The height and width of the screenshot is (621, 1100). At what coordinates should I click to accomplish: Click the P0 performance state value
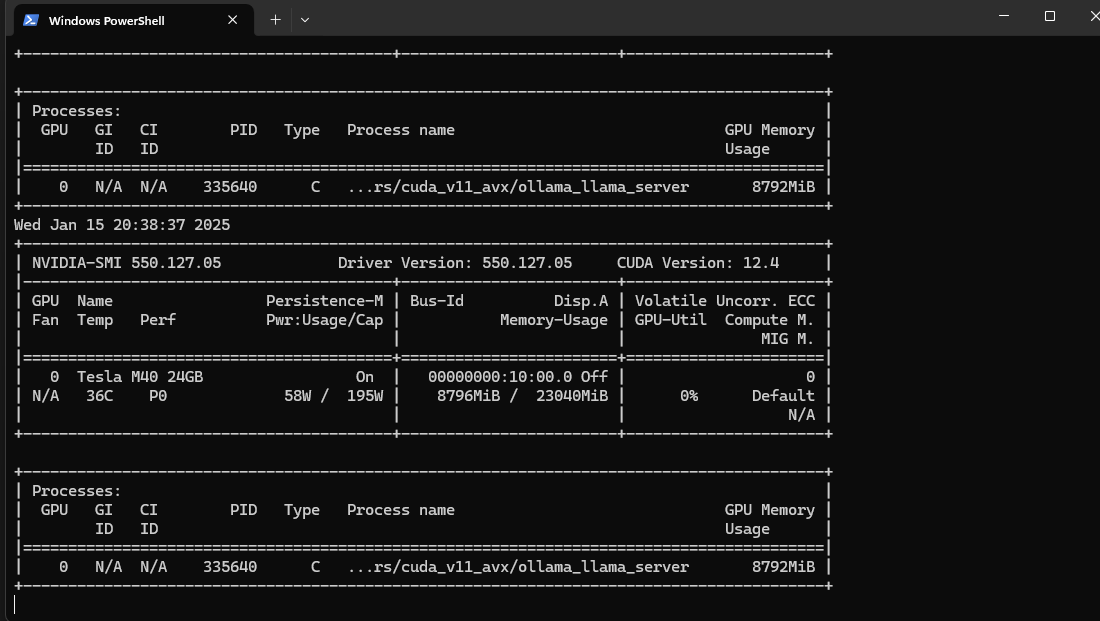pyautogui.click(x=158, y=396)
